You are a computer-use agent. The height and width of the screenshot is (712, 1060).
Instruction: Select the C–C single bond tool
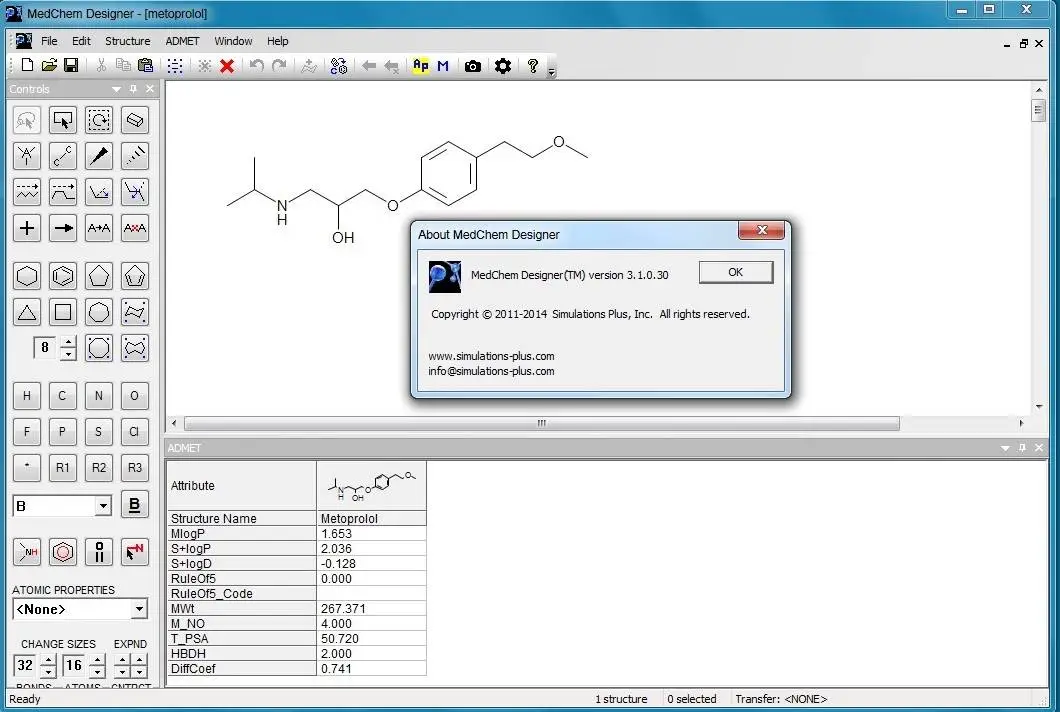63,156
